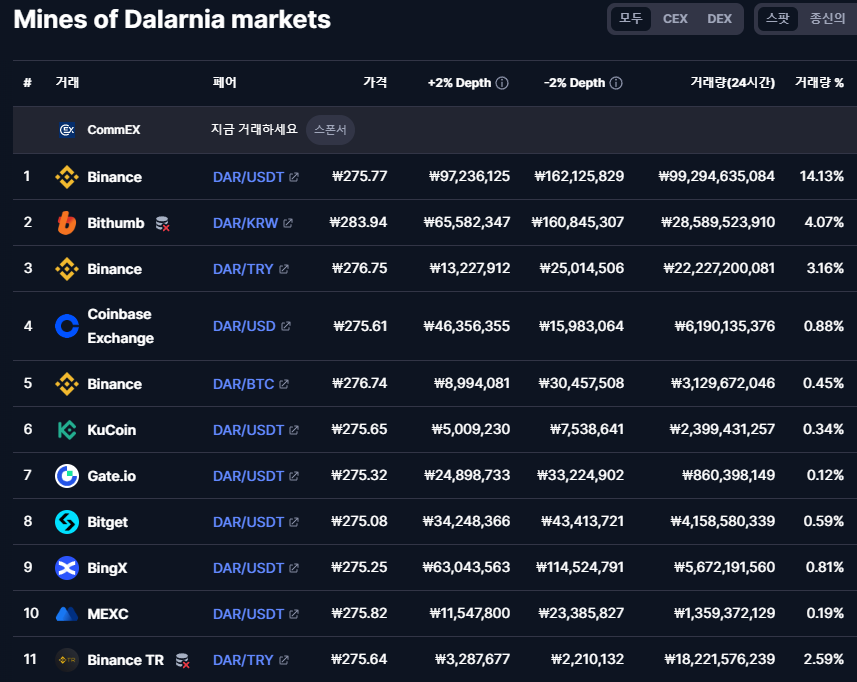Toggle the 스팟 (Spot) market type

pos(777,19)
